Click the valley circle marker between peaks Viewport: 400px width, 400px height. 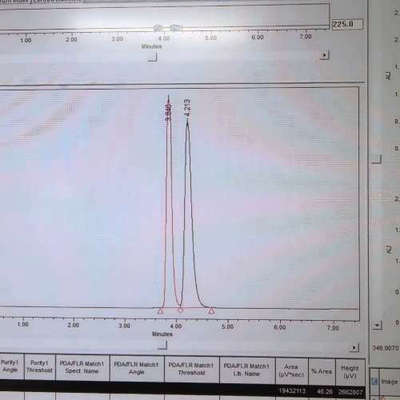pos(180,310)
